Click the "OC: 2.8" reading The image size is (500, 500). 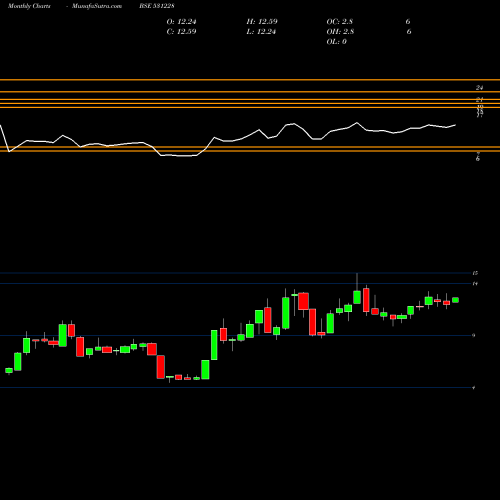[x=340, y=22]
